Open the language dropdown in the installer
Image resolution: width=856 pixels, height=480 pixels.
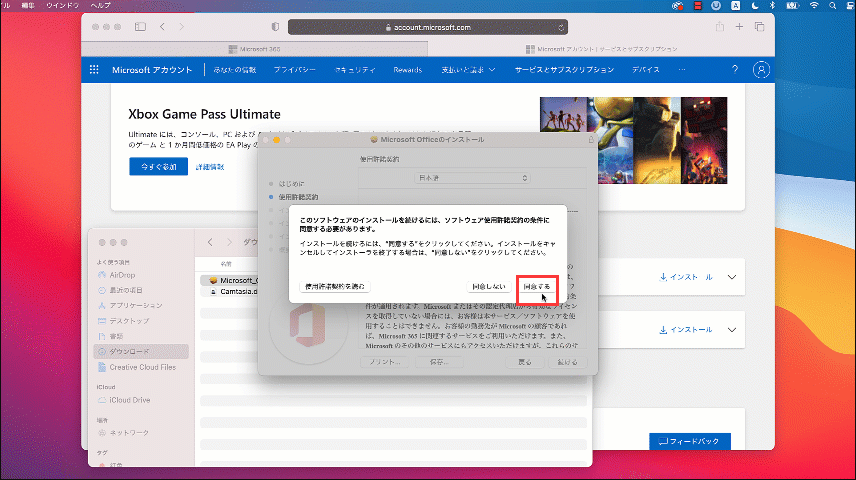pyautogui.click(x=472, y=177)
